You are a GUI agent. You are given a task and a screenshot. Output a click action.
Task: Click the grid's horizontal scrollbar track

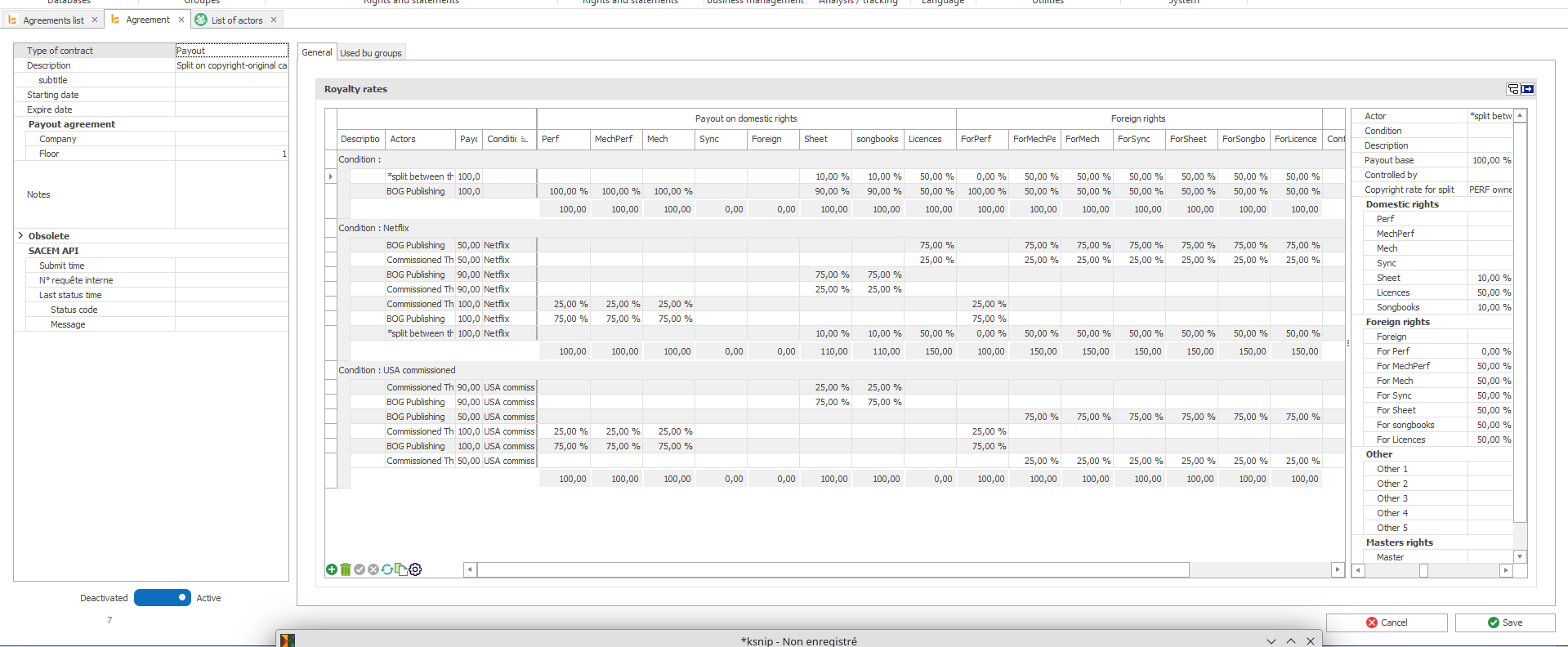[1258, 569]
